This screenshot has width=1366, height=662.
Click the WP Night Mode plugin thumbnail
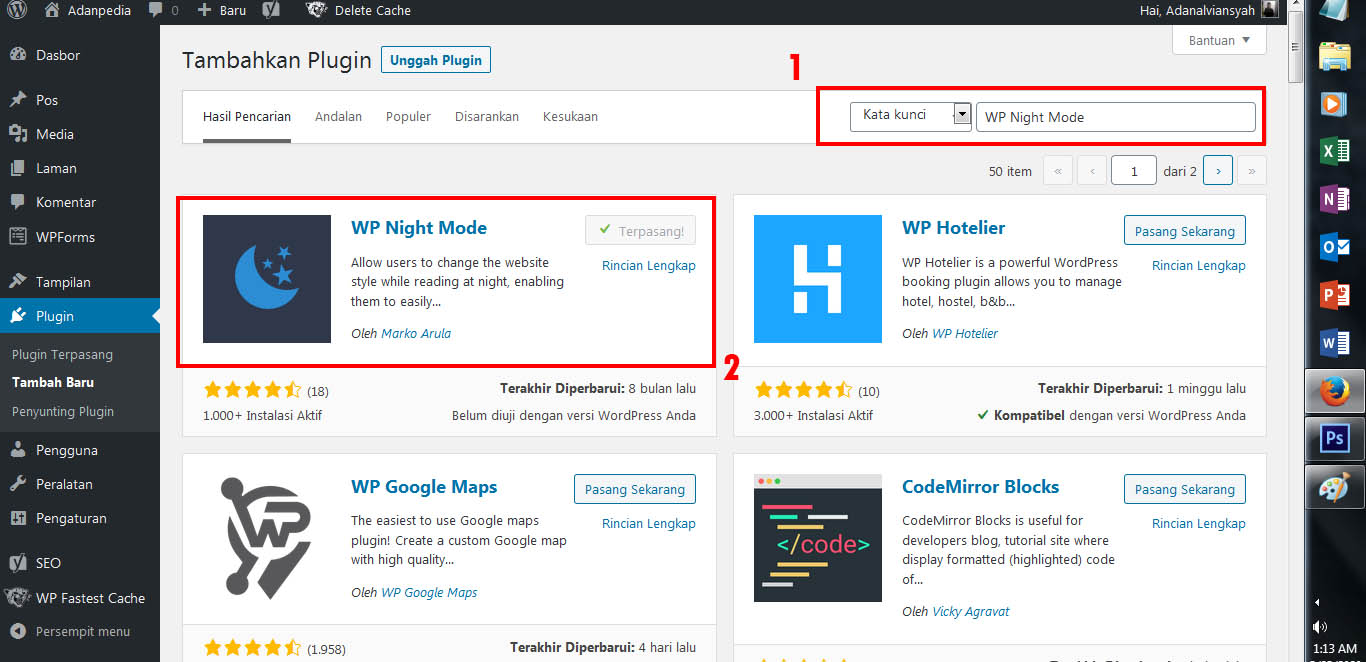267,279
